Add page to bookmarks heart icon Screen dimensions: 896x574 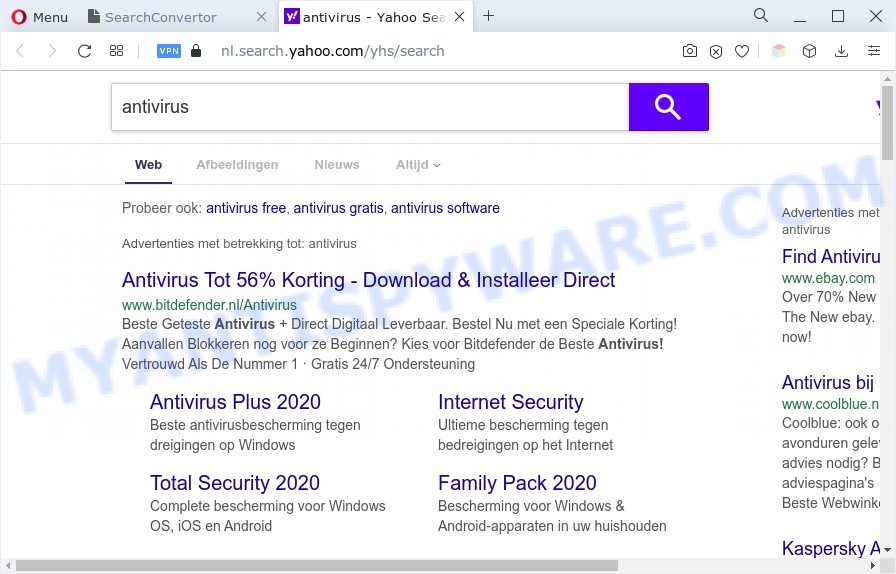(742, 51)
